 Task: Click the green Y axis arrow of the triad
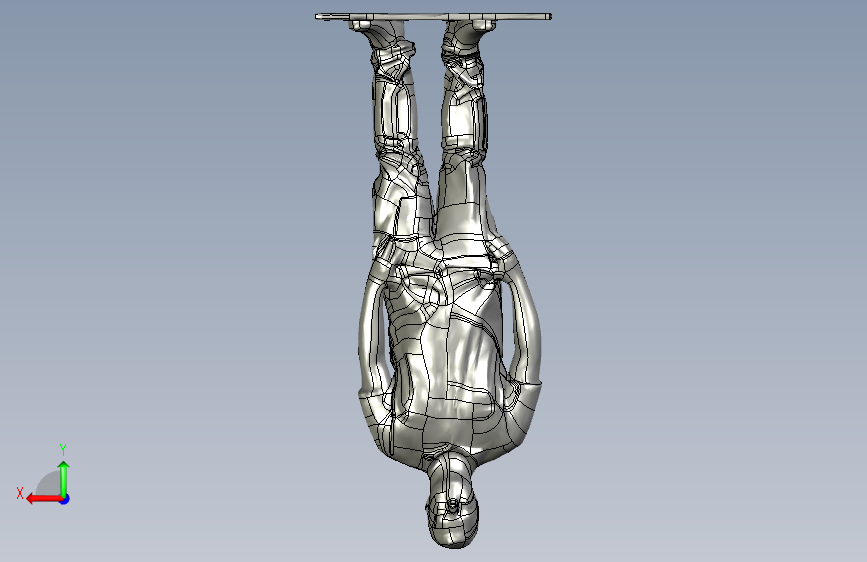tap(64, 478)
